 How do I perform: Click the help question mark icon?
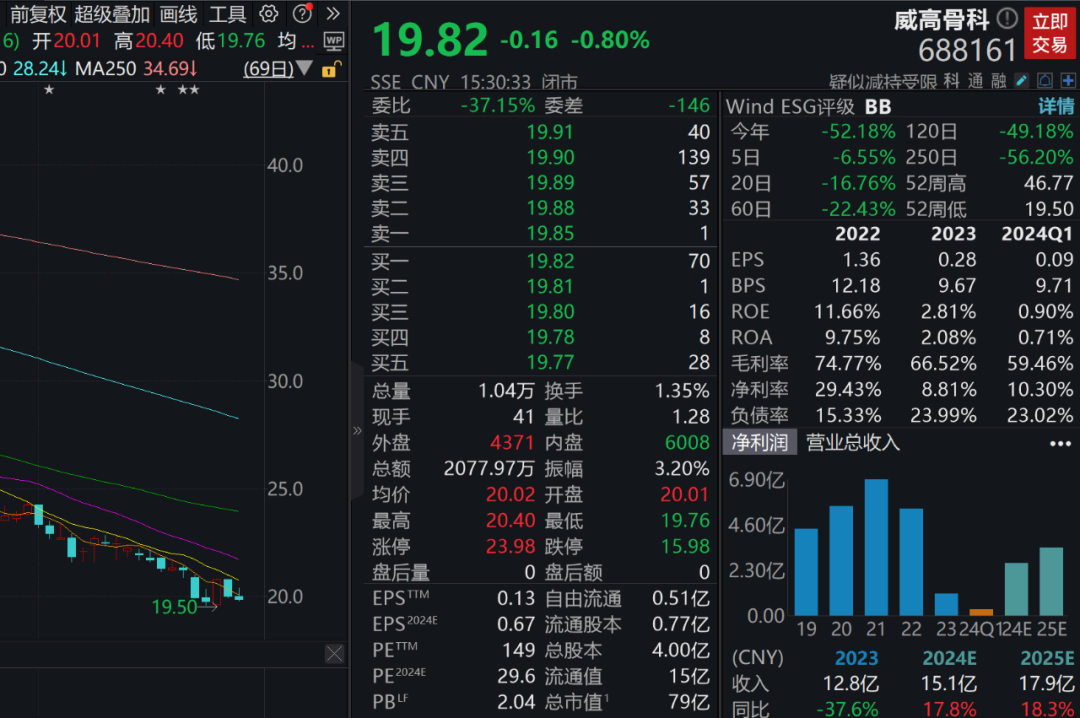301,15
